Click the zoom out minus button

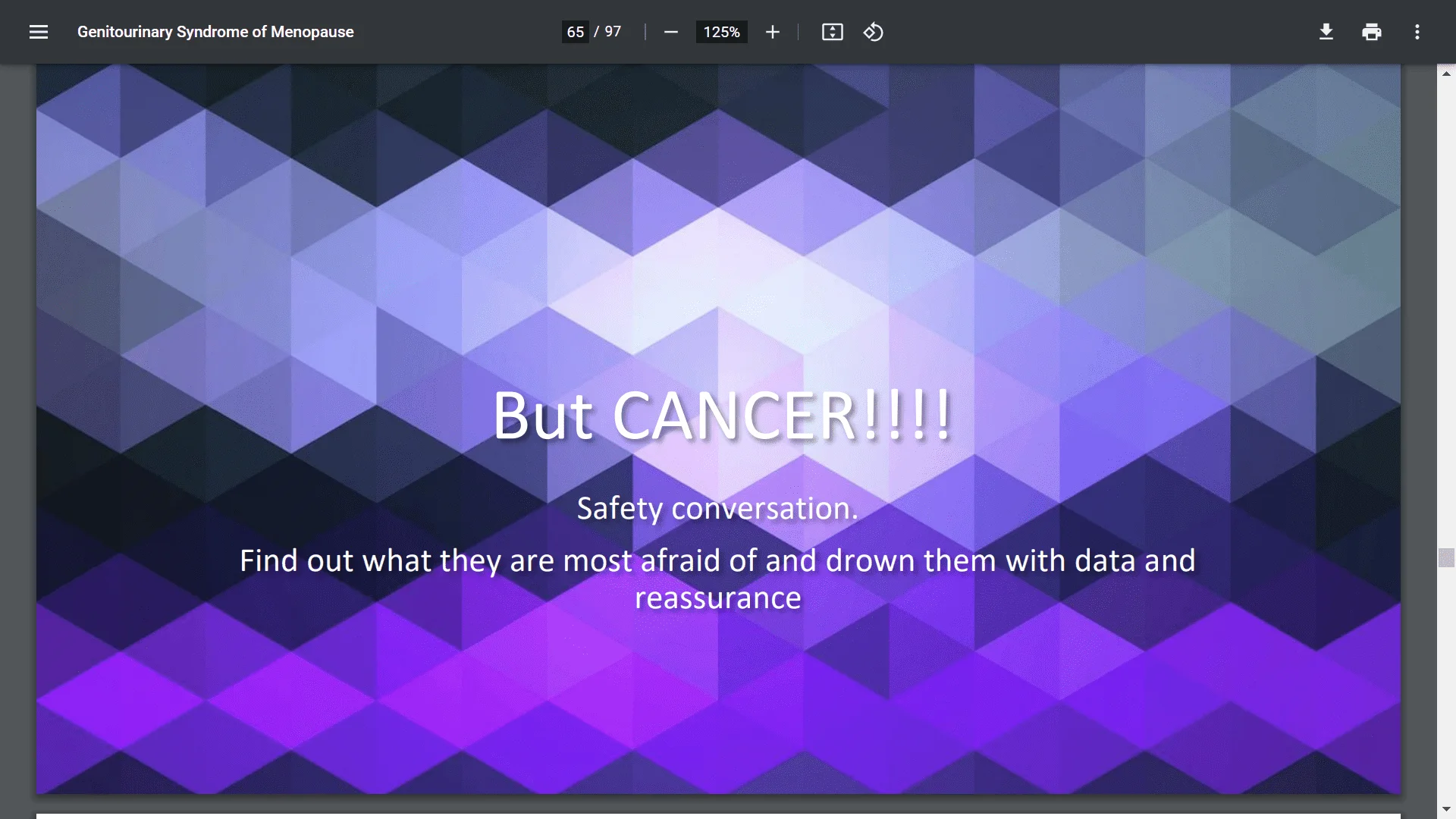tap(670, 32)
